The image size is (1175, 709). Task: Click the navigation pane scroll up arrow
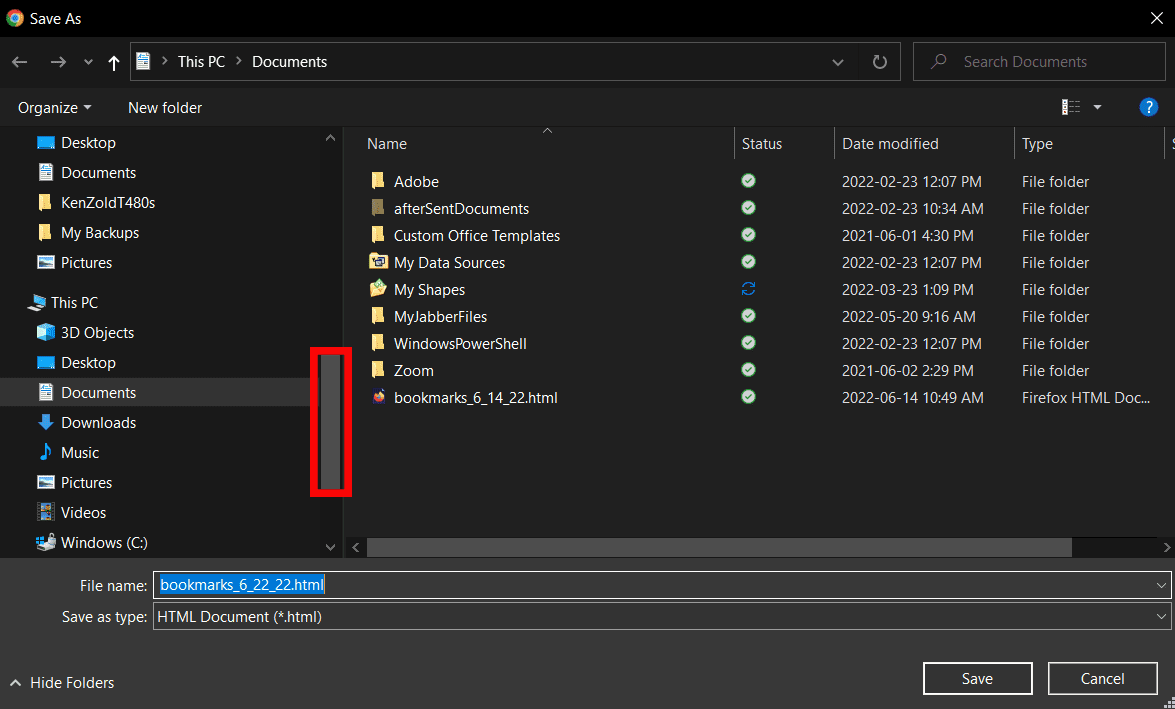(330, 138)
